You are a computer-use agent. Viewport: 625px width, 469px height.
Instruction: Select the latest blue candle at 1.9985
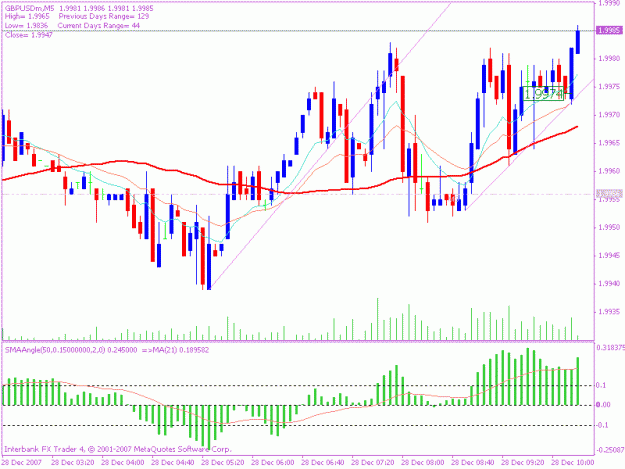pyautogui.click(x=578, y=42)
